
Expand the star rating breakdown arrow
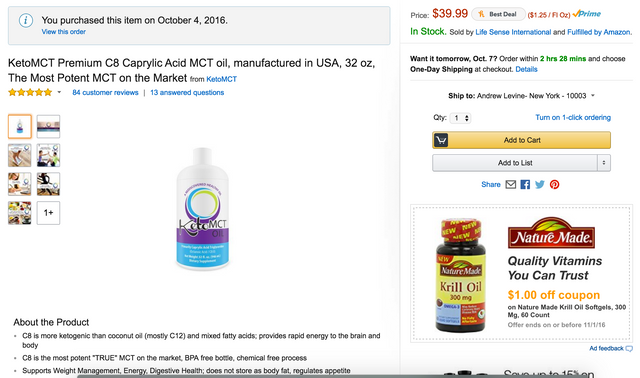tap(59, 92)
